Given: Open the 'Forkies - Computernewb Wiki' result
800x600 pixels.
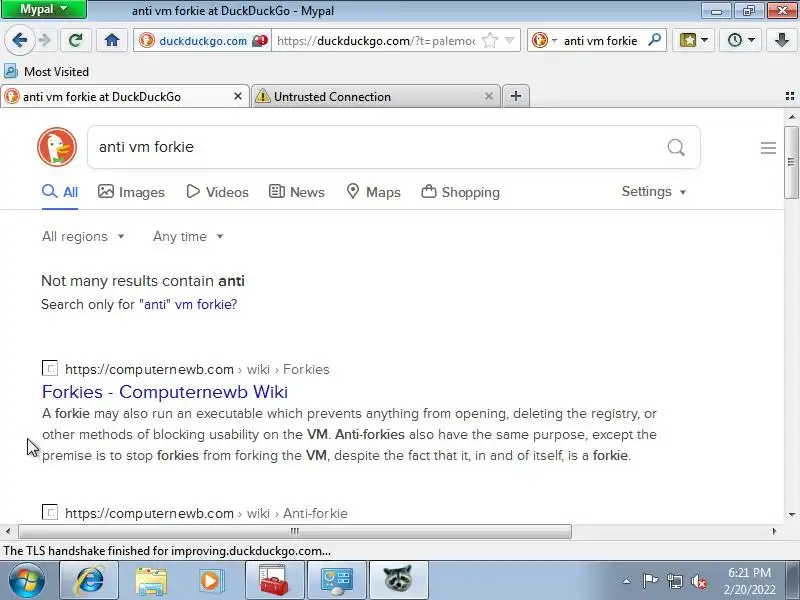Looking at the screenshot, I should (165, 392).
